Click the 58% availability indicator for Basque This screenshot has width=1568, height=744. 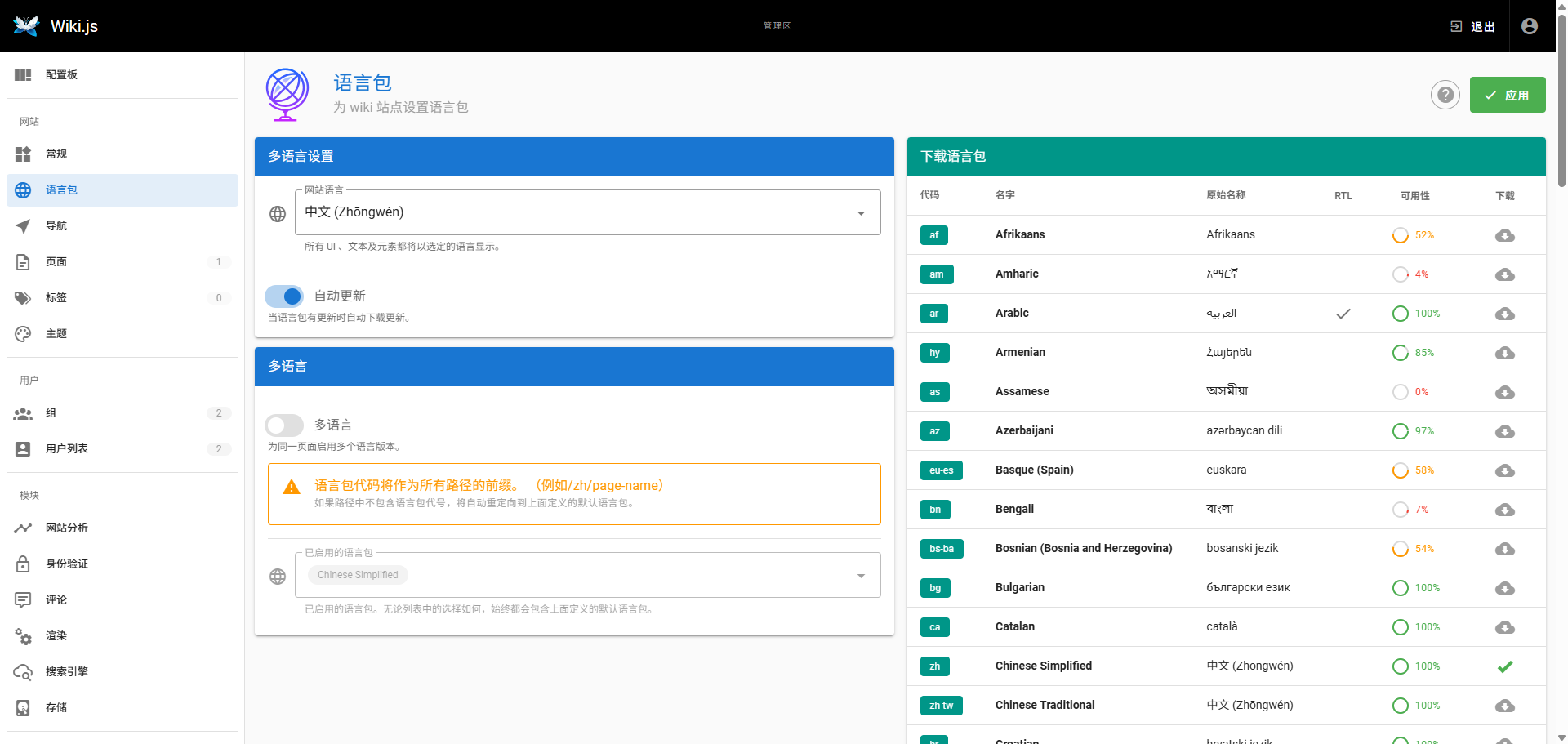(x=1414, y=470)
